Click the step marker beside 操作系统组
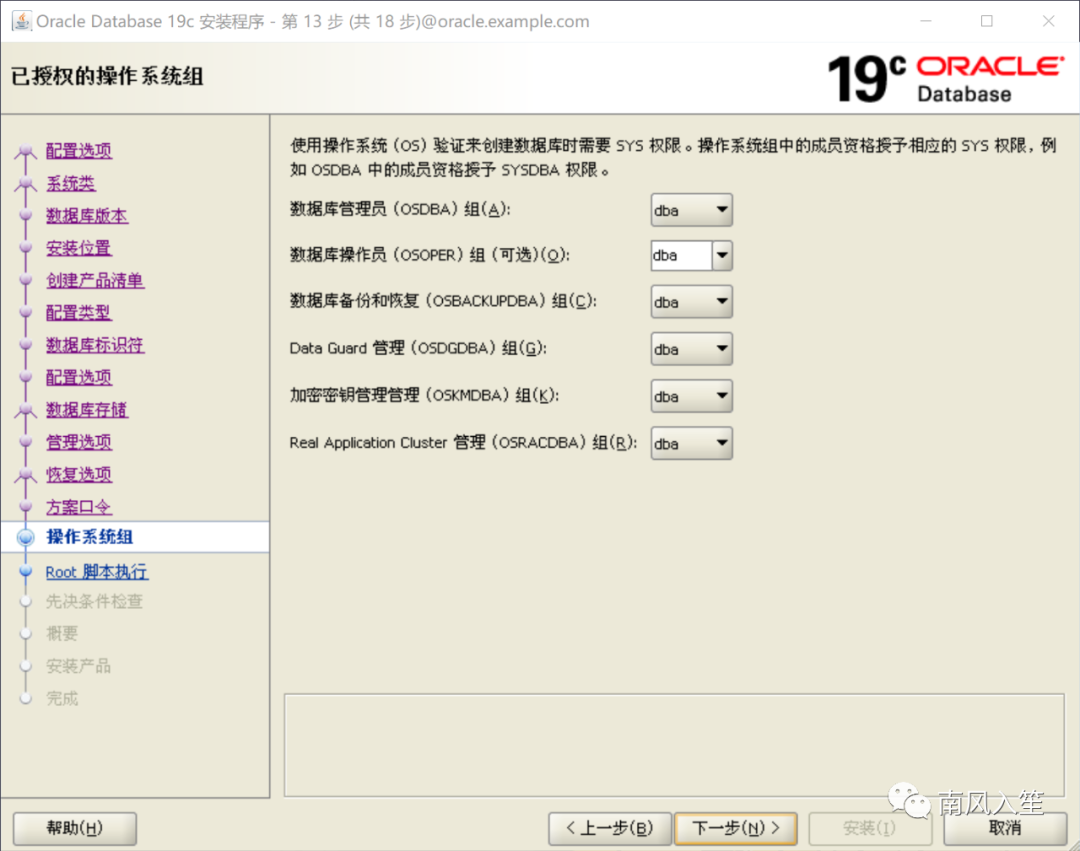This screenshot has width=1080, height=851. point(25,537)
